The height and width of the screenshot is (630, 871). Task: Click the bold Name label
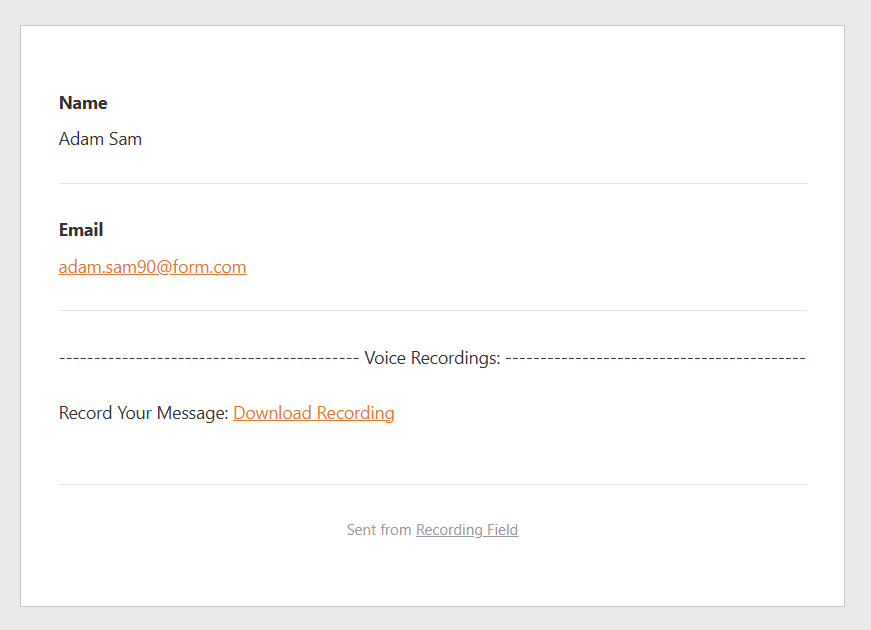(x=83, y=103)
